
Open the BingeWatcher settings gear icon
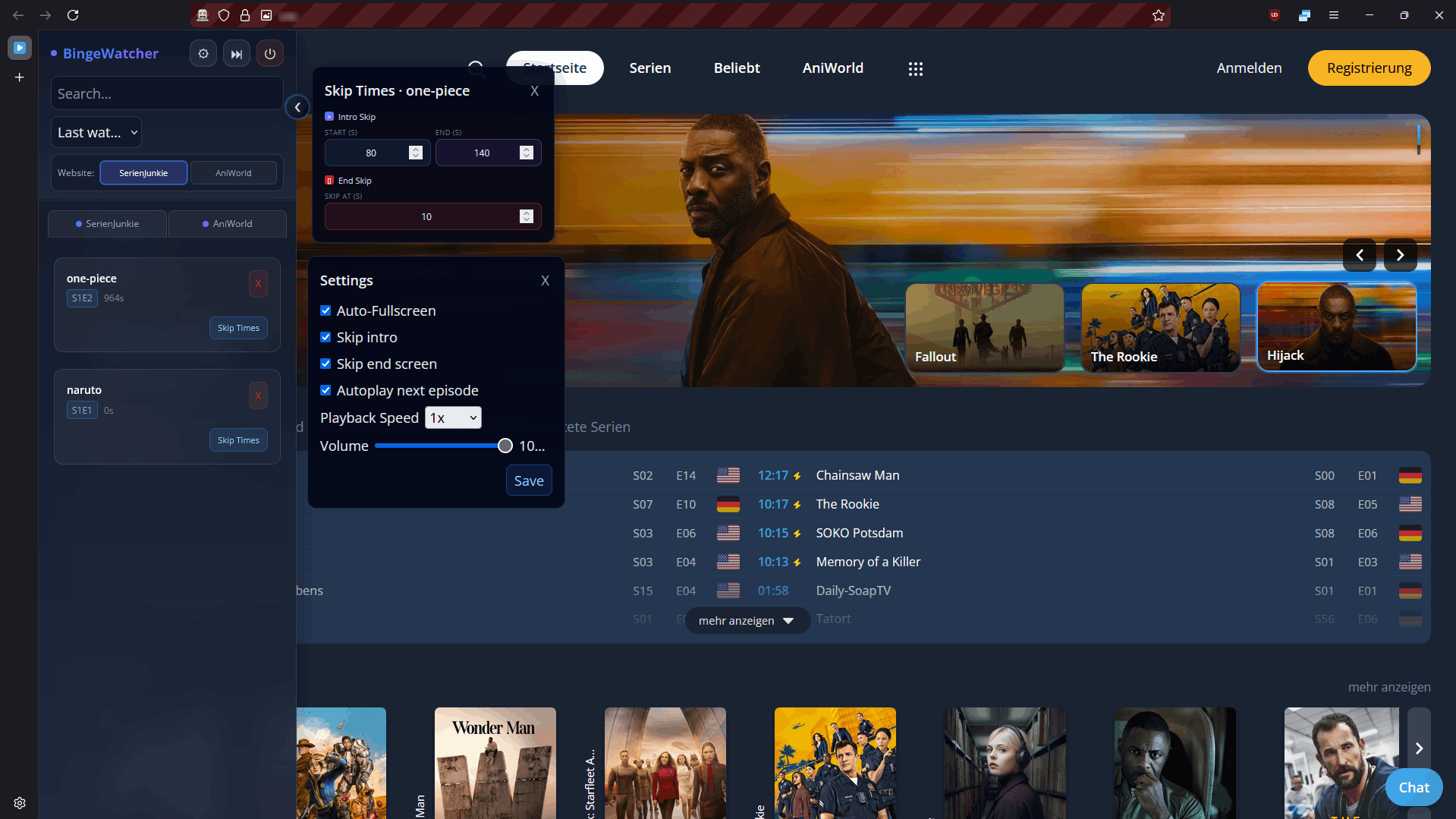click(x=203, y=53)
